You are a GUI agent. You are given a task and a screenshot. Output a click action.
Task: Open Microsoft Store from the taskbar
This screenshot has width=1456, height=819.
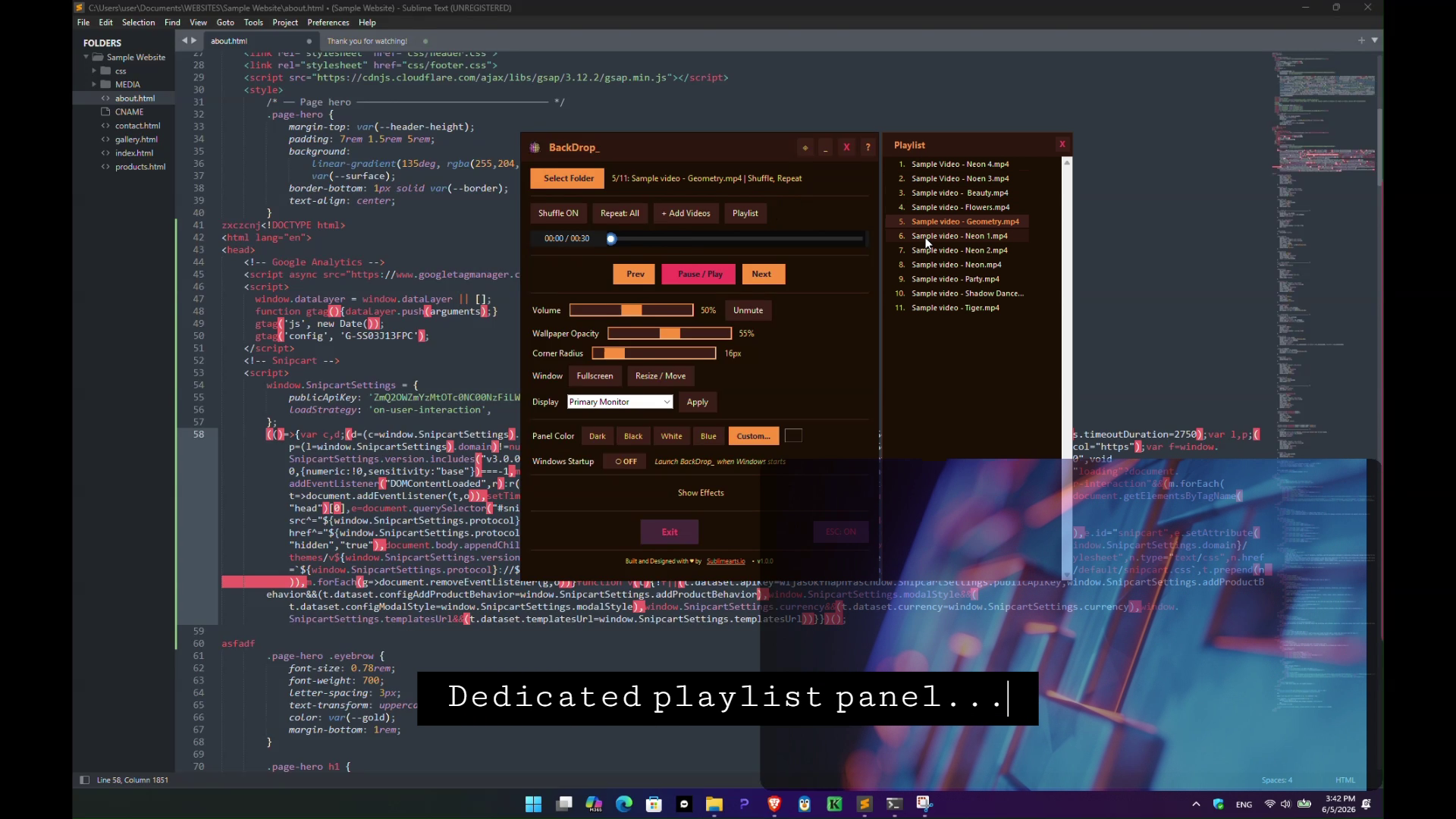point(654,804)
